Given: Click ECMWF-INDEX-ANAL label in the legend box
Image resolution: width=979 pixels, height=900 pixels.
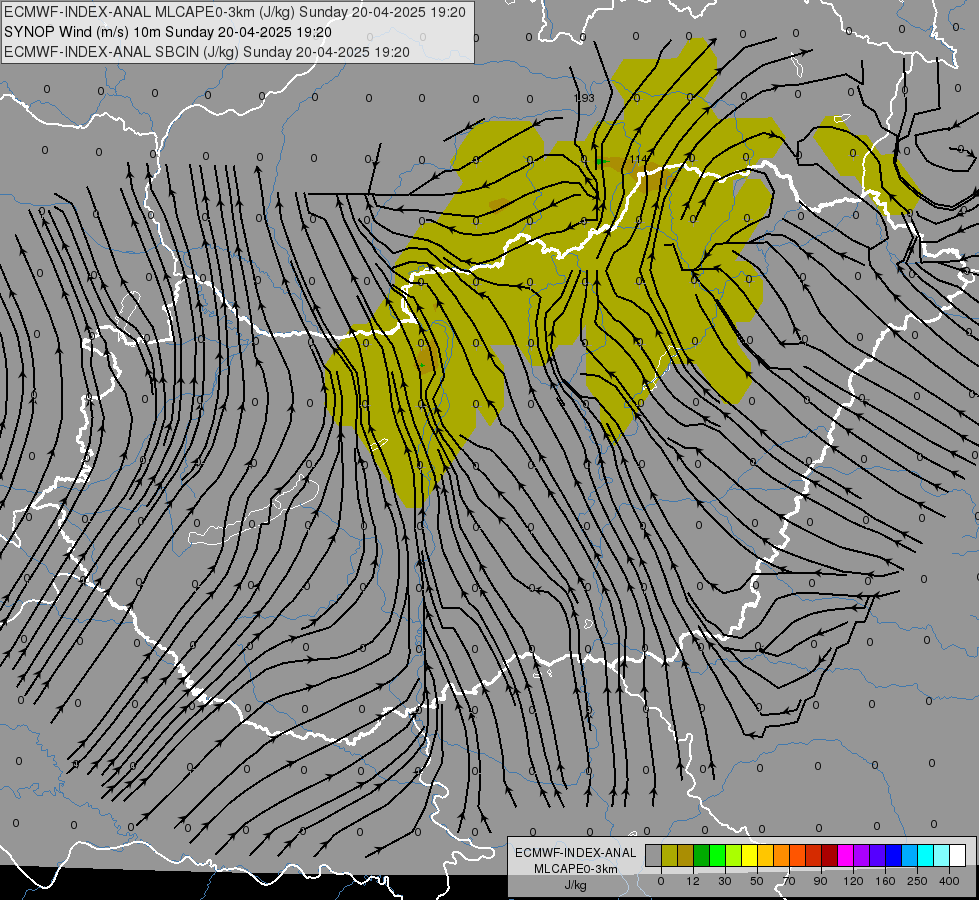Looking at the screenshot, I should (575, 853).
